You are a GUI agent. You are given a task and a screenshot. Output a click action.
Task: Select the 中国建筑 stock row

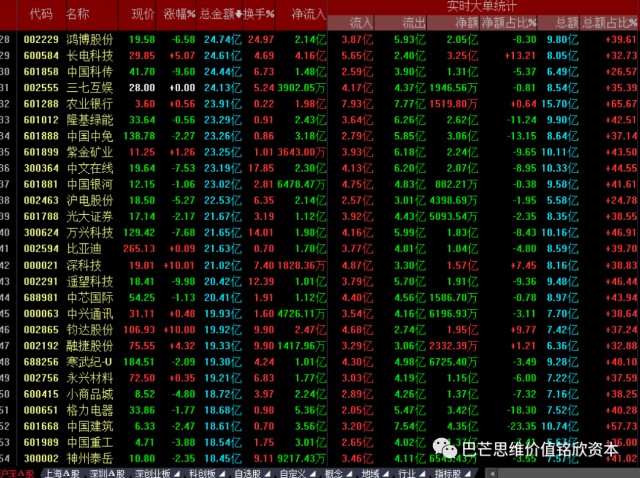click(x=320, y=427)
